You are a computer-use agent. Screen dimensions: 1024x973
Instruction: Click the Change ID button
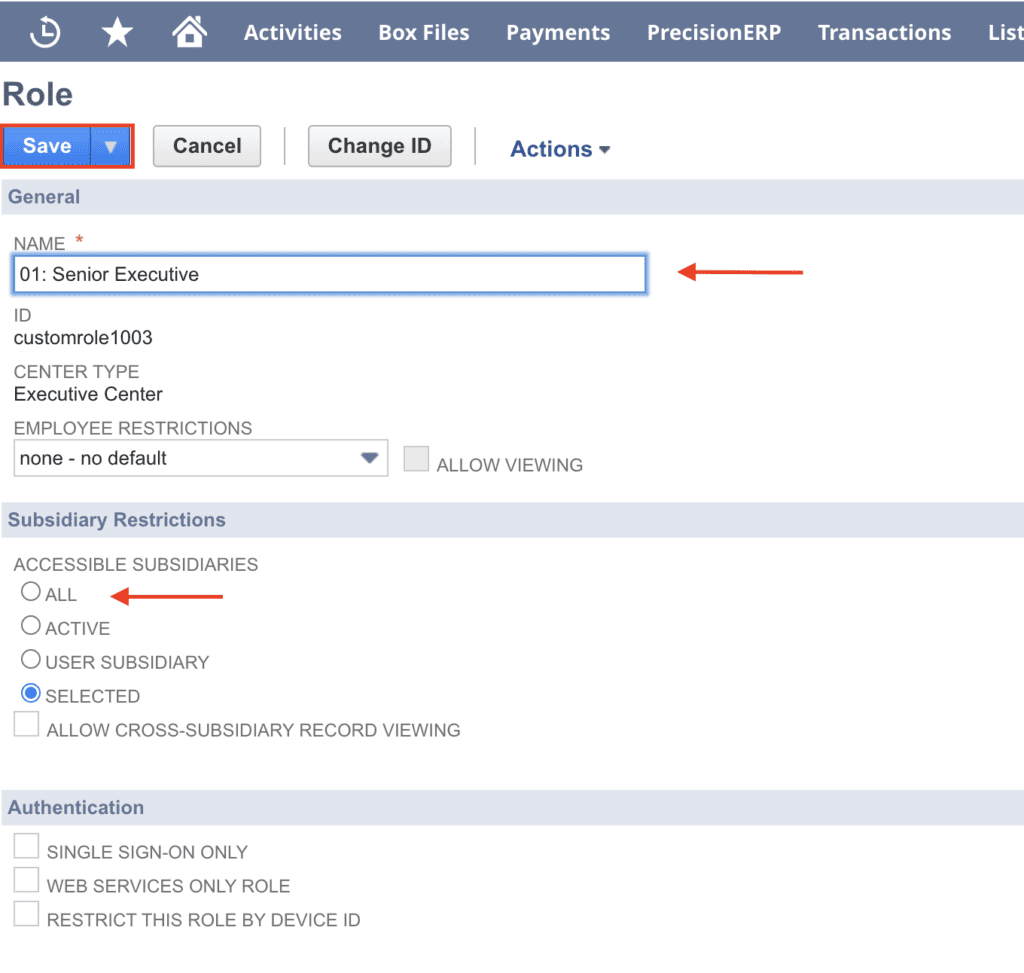tap(379, 146)
